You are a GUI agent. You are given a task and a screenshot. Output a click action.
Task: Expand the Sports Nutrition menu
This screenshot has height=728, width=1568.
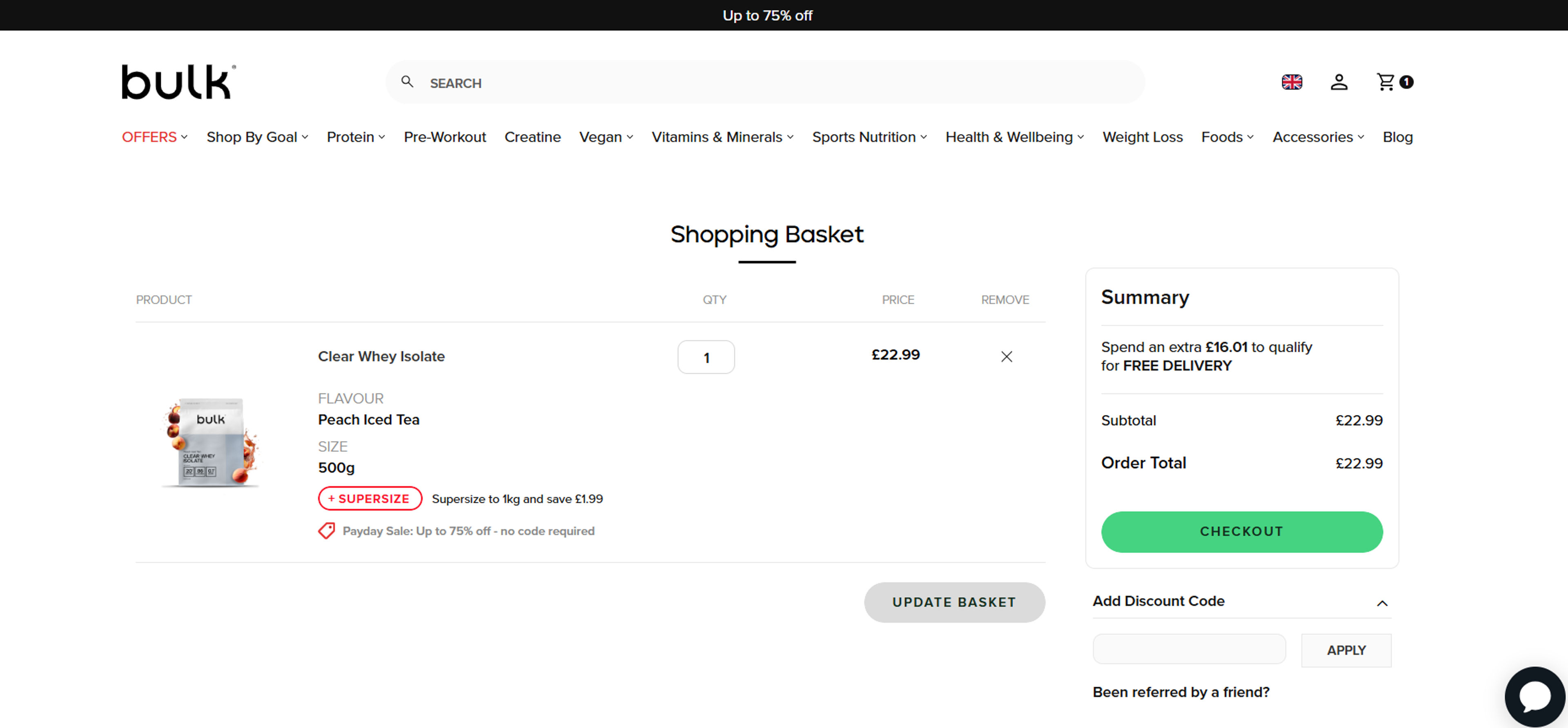[x=869, y=138]
